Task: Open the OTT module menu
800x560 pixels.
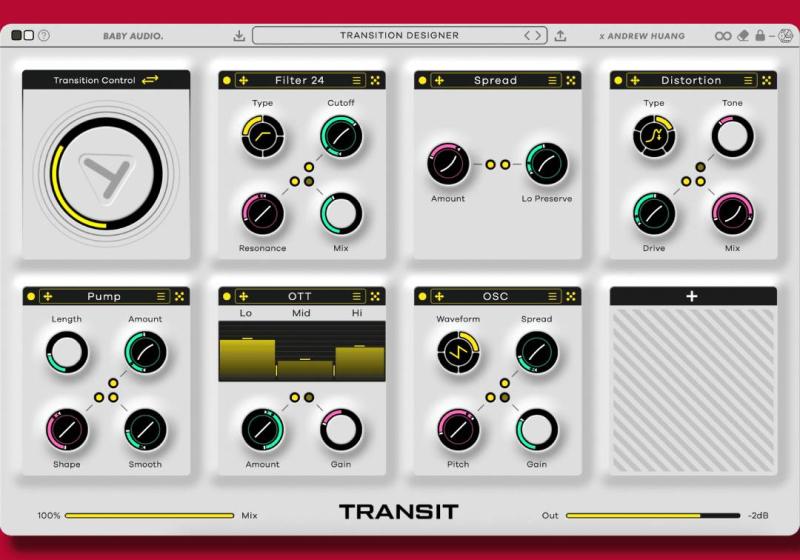Action: 357,296
